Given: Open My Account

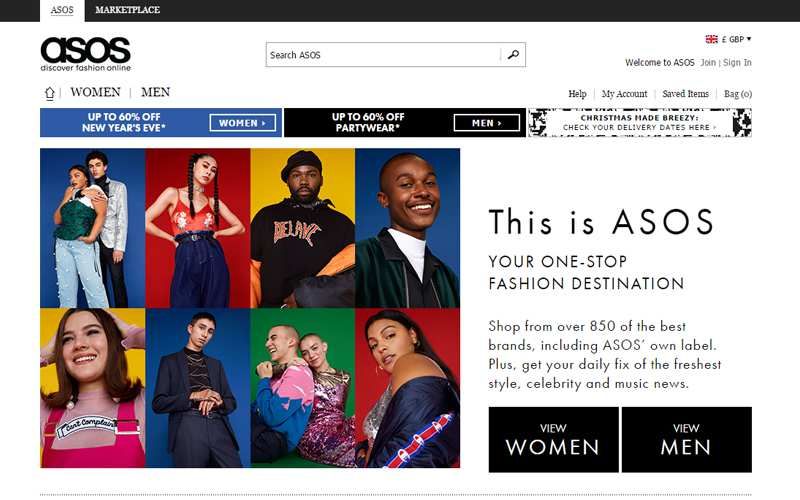Looking at the screenshot, I should tap(624, 94).
